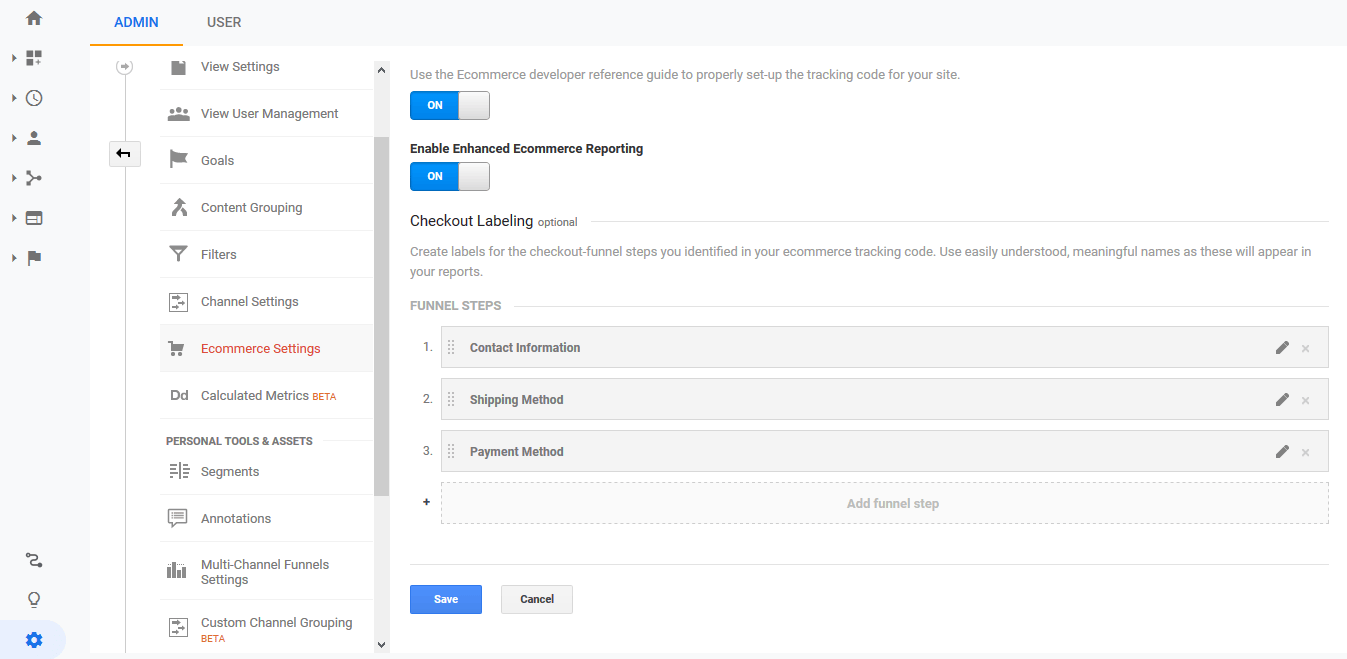
Task: Click Add funnel step
Action: point(892,503)
